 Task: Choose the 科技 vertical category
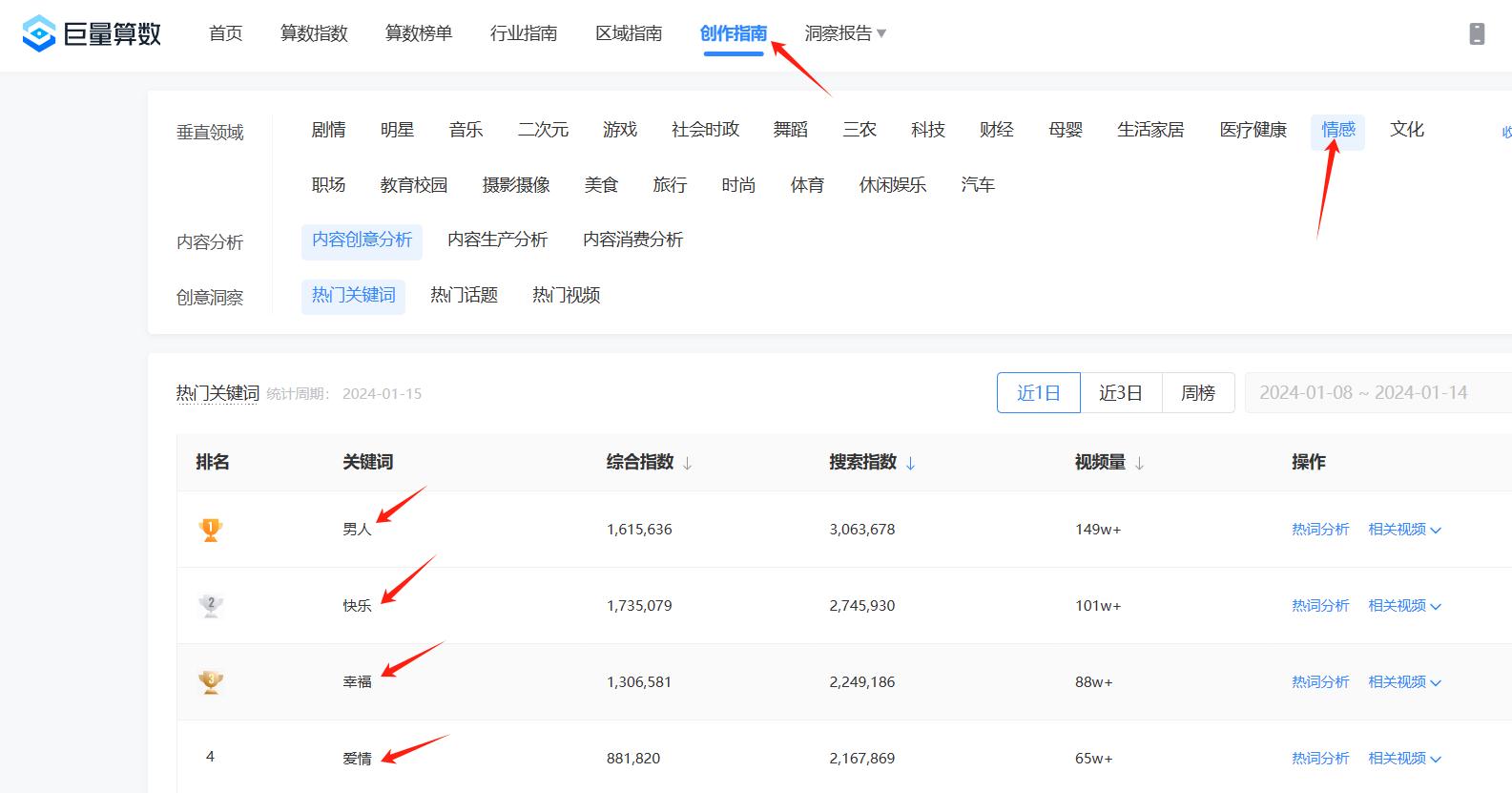pyautogui.click(x=927, y=130)
